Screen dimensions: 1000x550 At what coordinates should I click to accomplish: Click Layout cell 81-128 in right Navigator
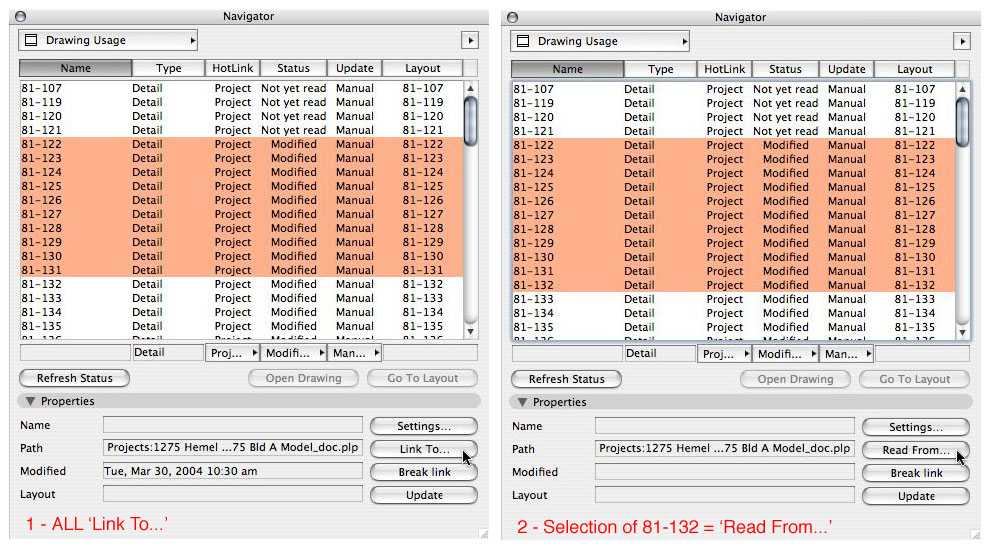pyautogui.click(x=915, y=229)
